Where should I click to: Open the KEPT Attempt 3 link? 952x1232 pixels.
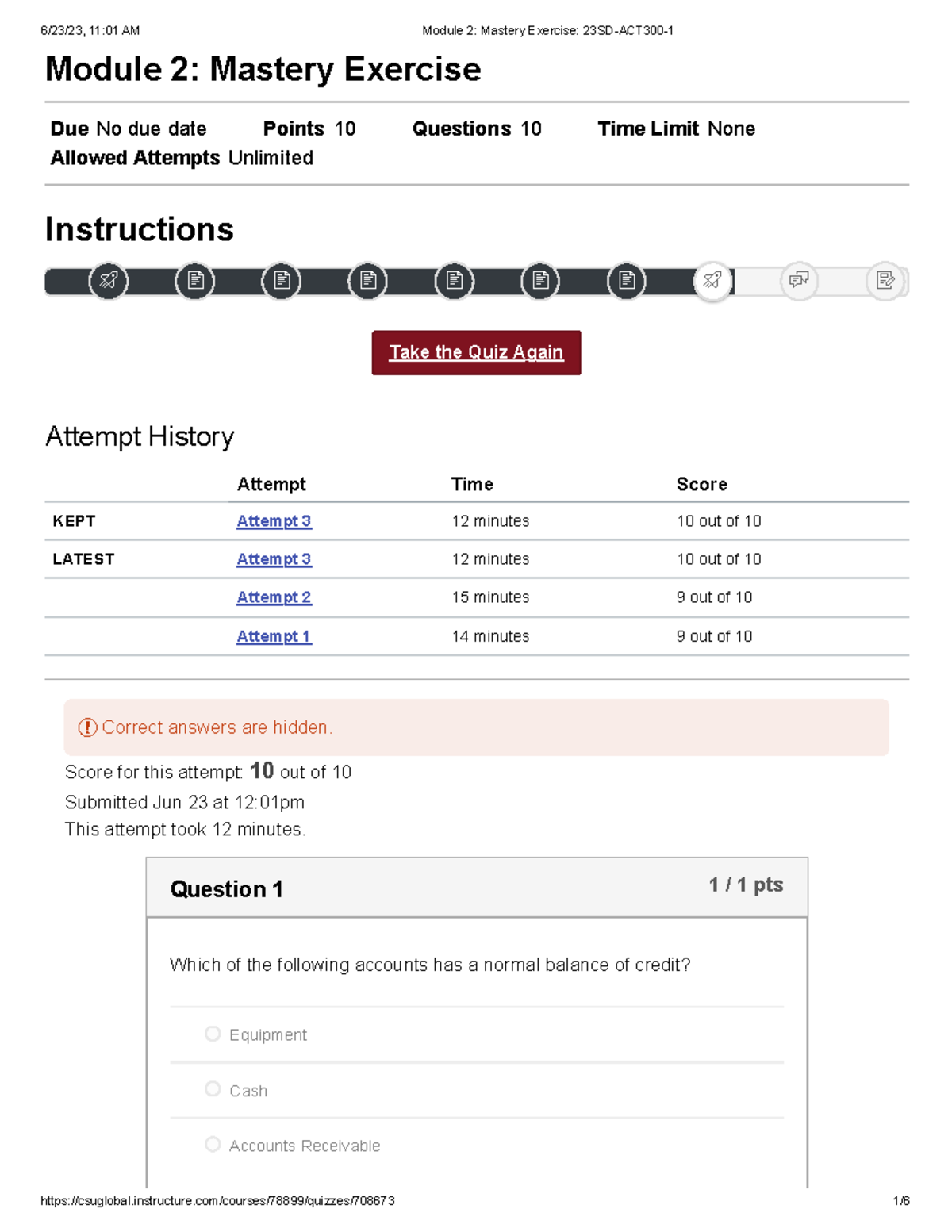273,521
